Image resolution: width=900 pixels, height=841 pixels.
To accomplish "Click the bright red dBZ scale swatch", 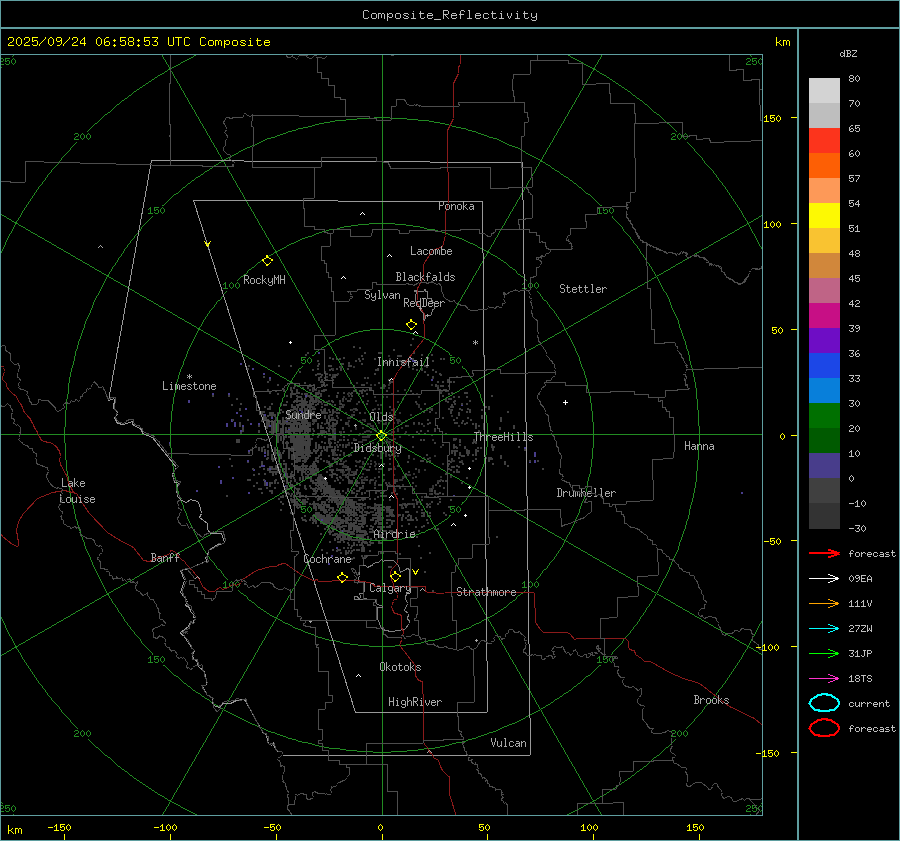I will pos(824,140).
